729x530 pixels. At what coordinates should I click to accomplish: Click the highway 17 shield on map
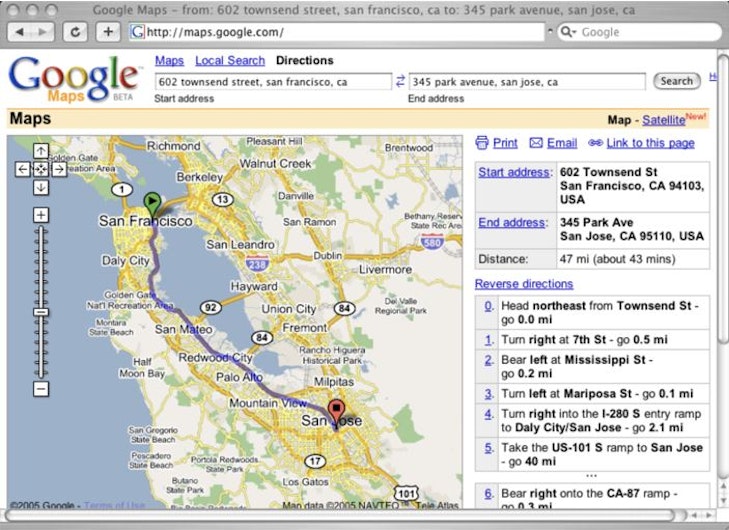tap(315, 461)
